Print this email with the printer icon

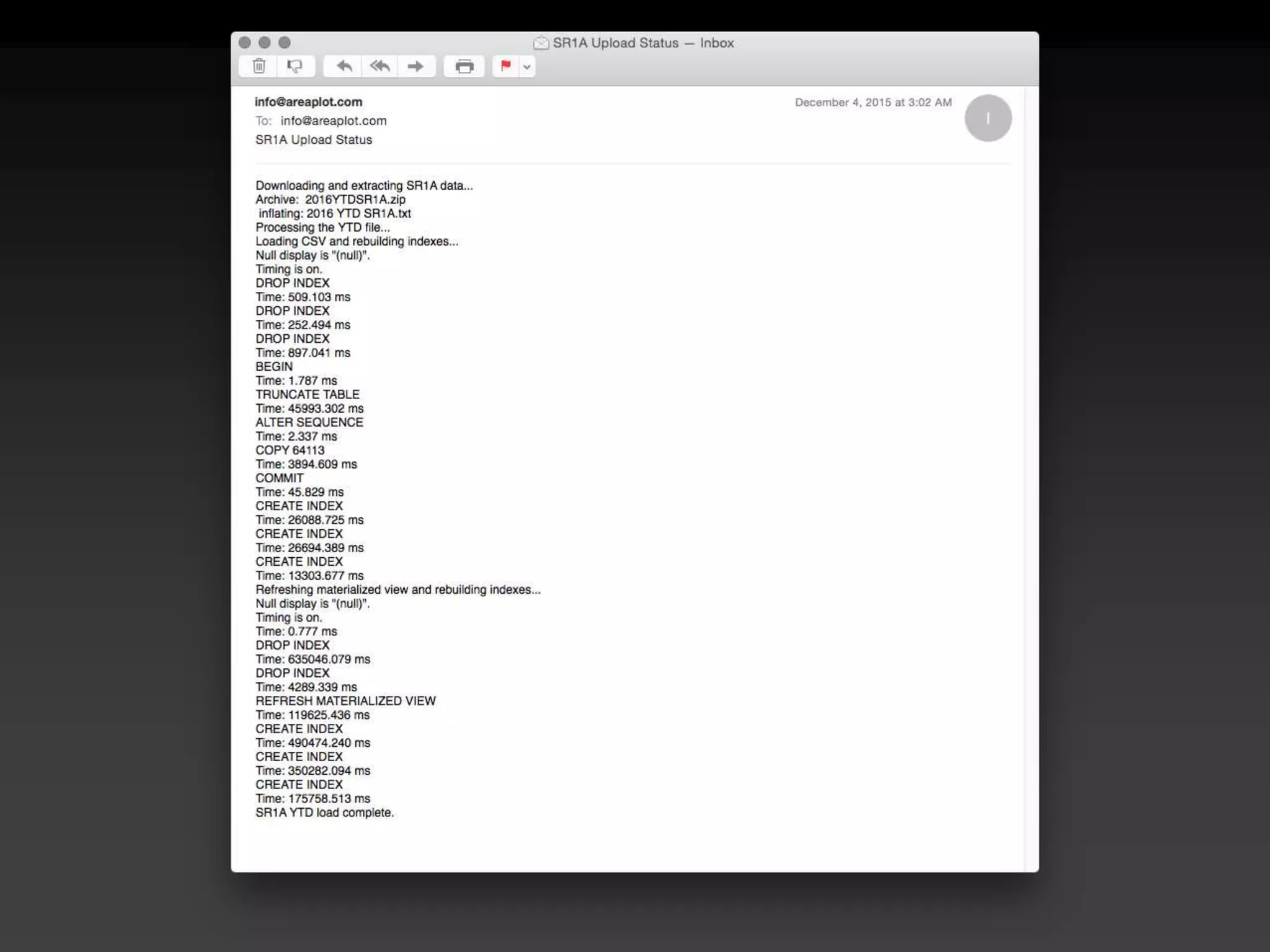[464, 66]
